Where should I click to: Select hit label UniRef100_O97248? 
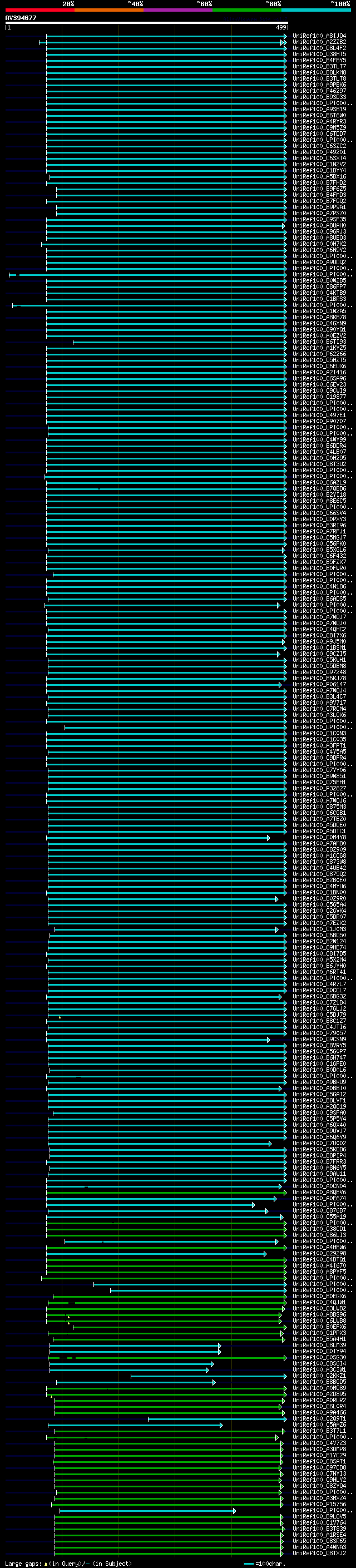click(x=319, y=672)
